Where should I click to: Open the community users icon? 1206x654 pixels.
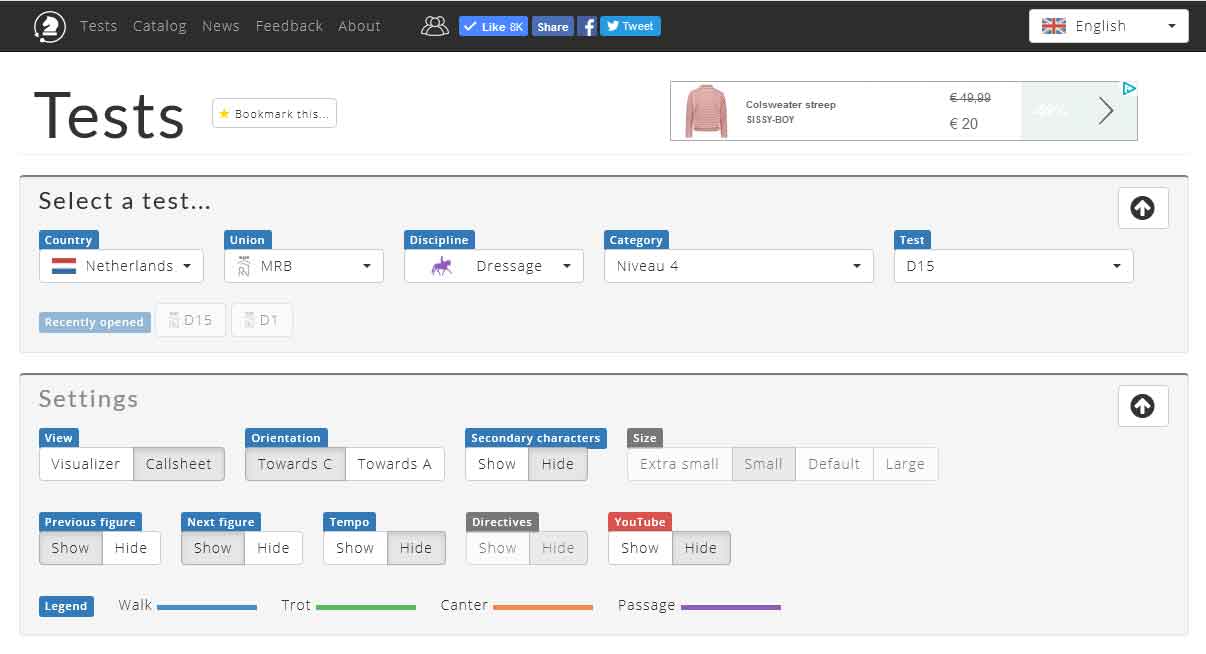435,26
